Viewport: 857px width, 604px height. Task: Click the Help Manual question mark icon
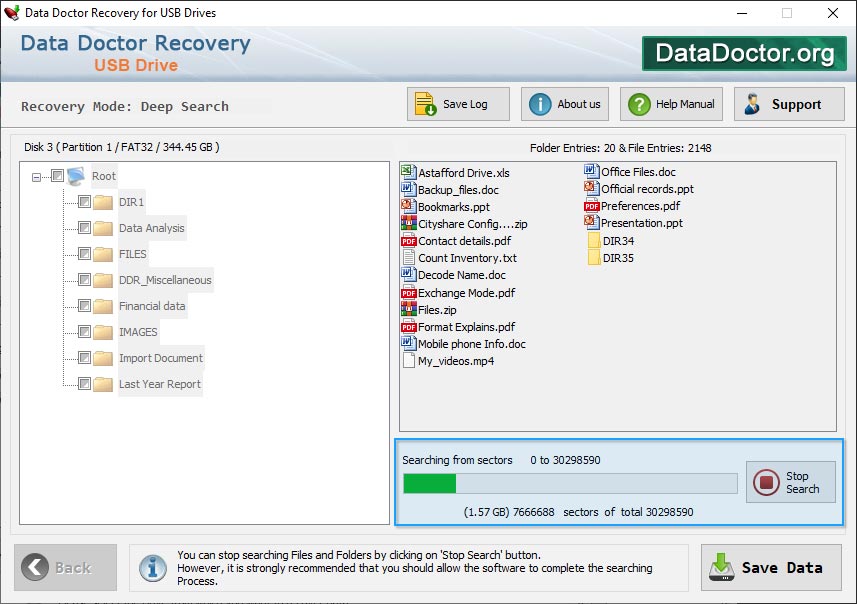[639, 104]
